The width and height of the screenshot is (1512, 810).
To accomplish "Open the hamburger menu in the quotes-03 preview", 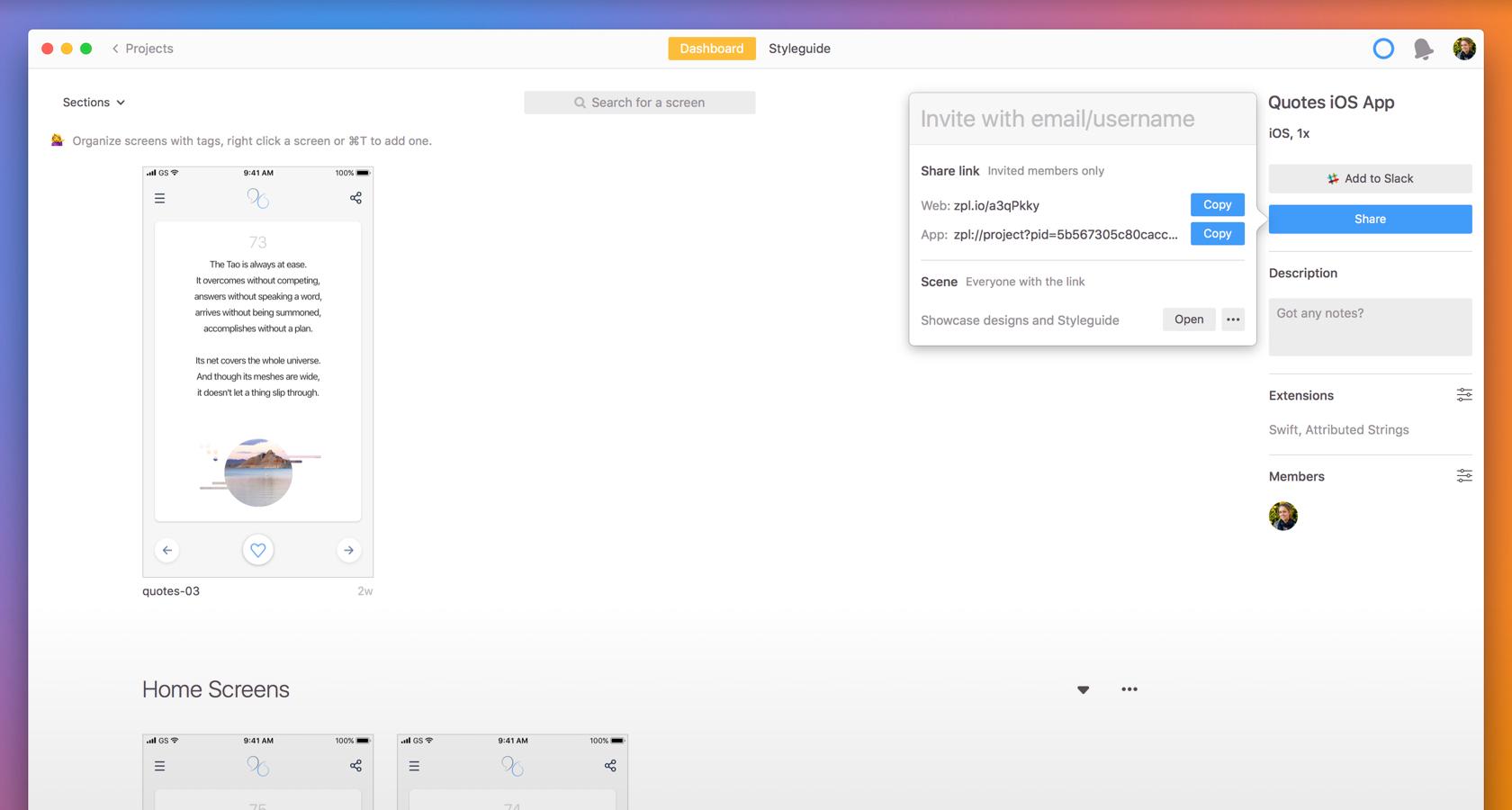I will coord(159,197).
